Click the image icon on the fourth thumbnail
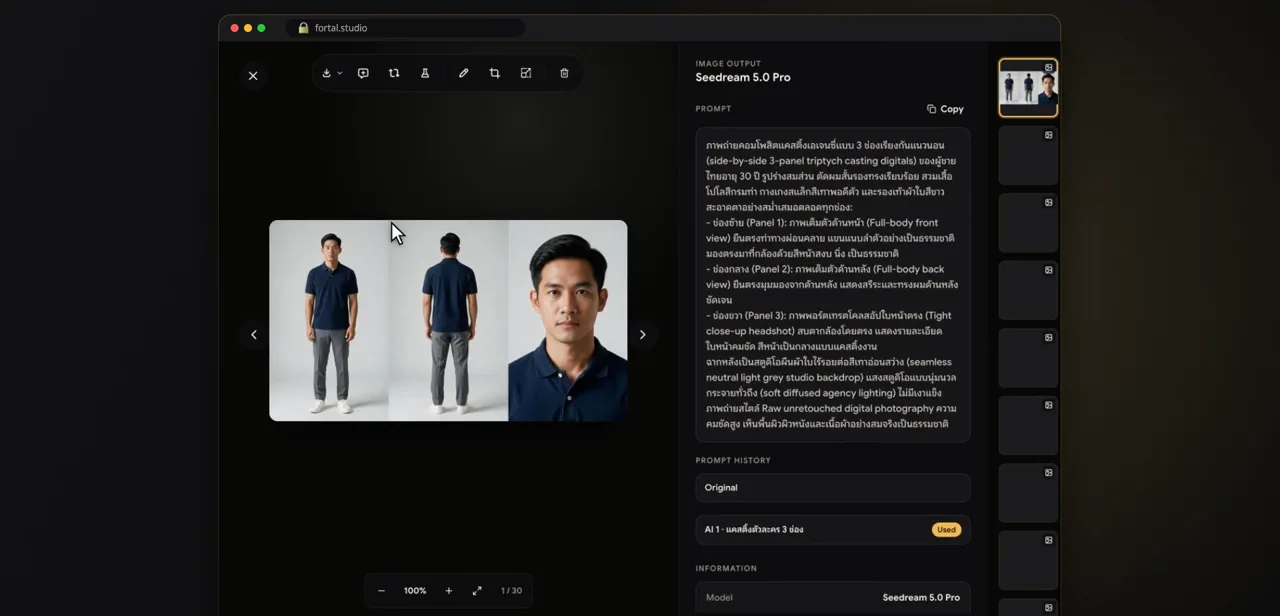The height and width of the screenshot is (616, 1280). point(1049,270)
